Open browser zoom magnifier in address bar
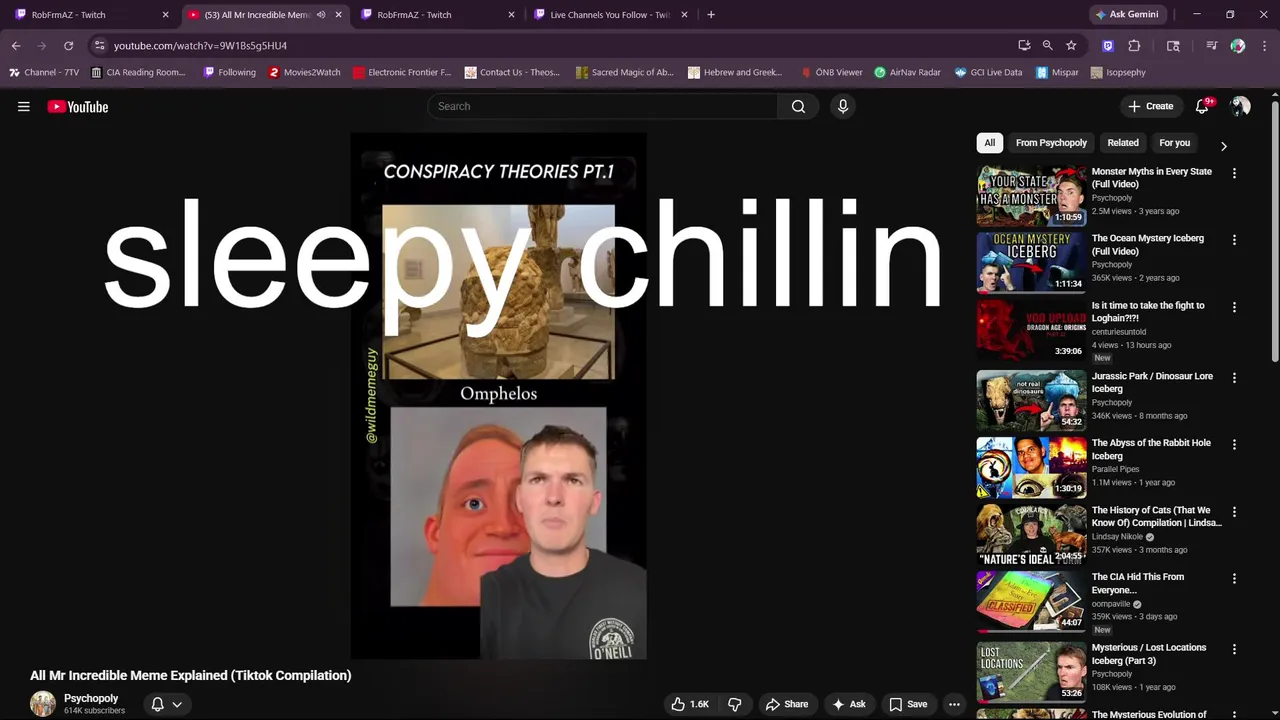The height and width of the screenshot is (720, 1280). coord(1047,45)
